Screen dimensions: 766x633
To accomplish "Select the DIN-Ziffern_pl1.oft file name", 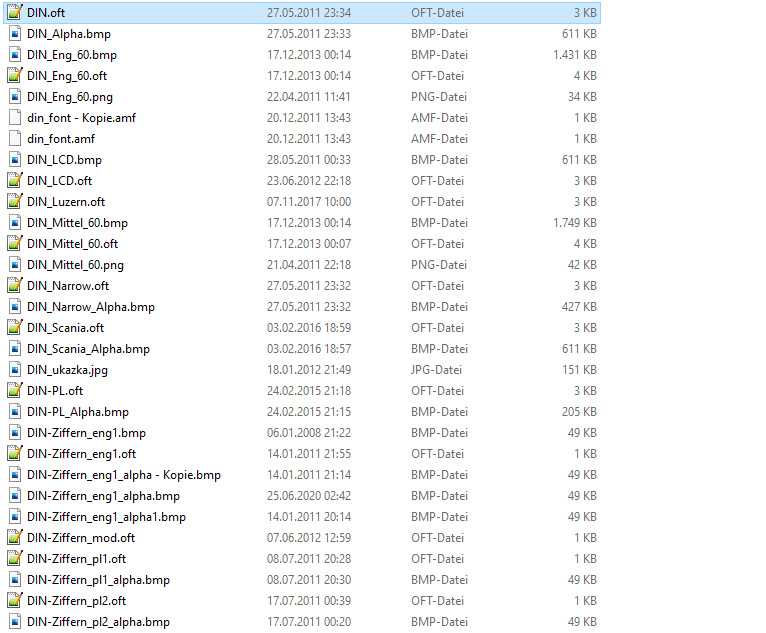I will coord(76,559).
